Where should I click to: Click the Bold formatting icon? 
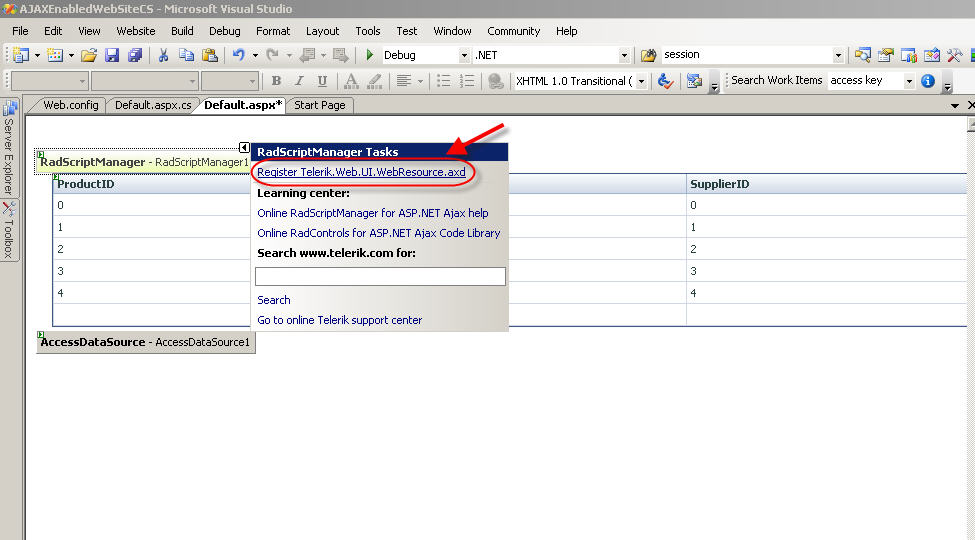[x=276, y=81]
